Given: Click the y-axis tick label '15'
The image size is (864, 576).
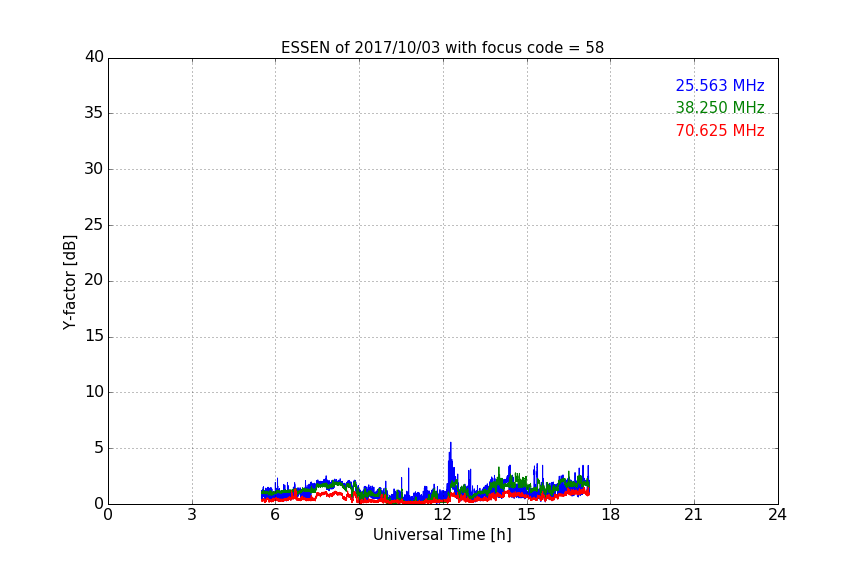Looking at the screenshot, I should 94,336.
